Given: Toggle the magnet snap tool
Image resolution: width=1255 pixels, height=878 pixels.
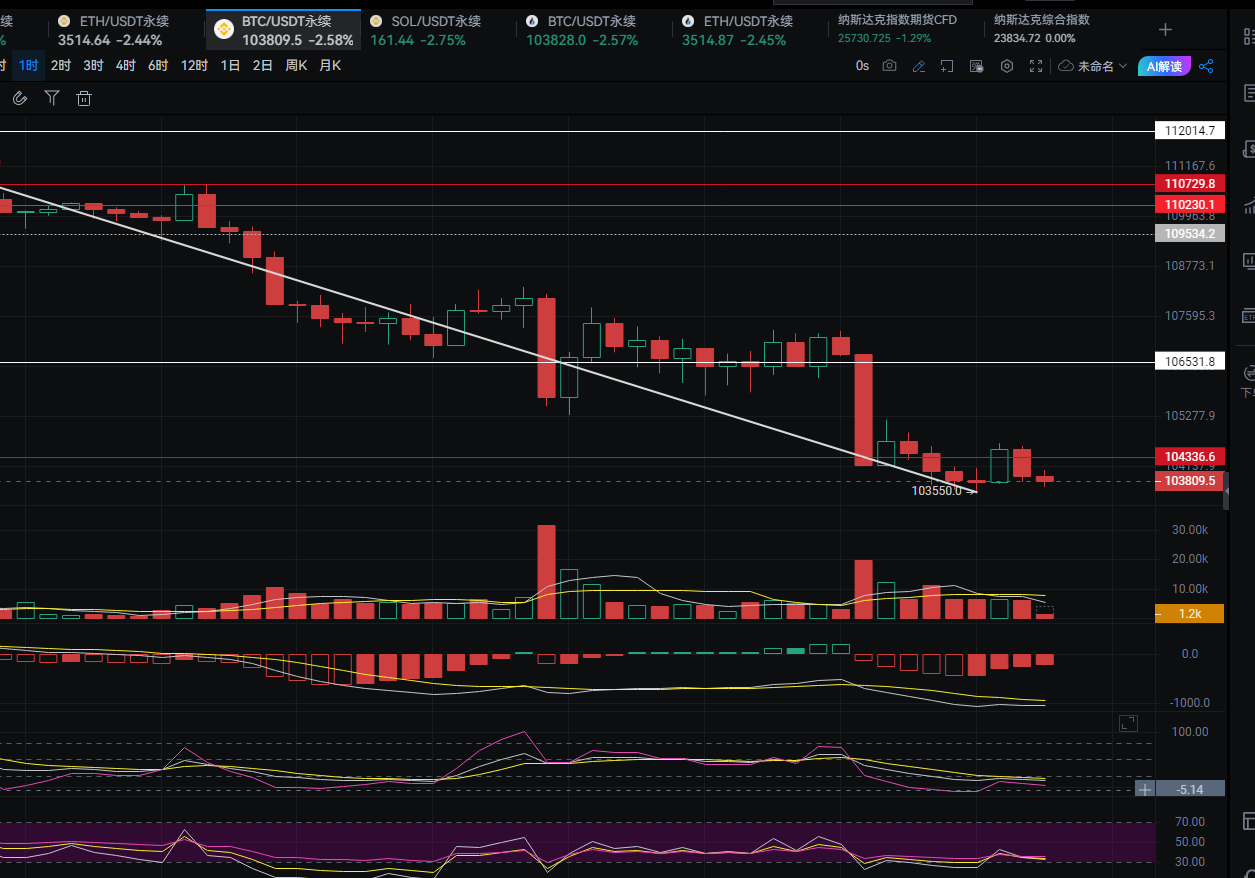Looking at the screenshot, I should 19,98.
